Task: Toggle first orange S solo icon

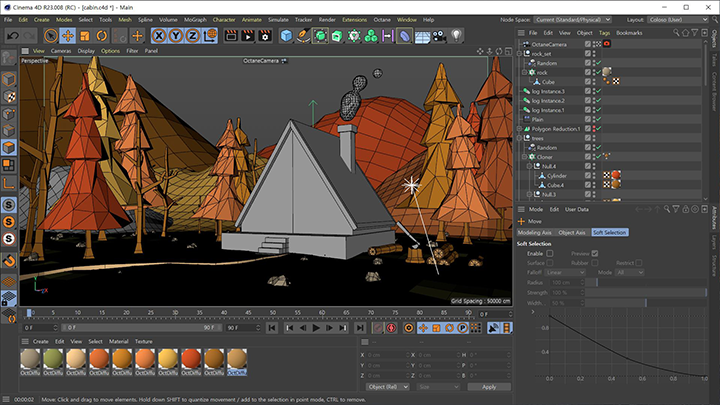Action: pyautogui.click(x=9, y=222)
